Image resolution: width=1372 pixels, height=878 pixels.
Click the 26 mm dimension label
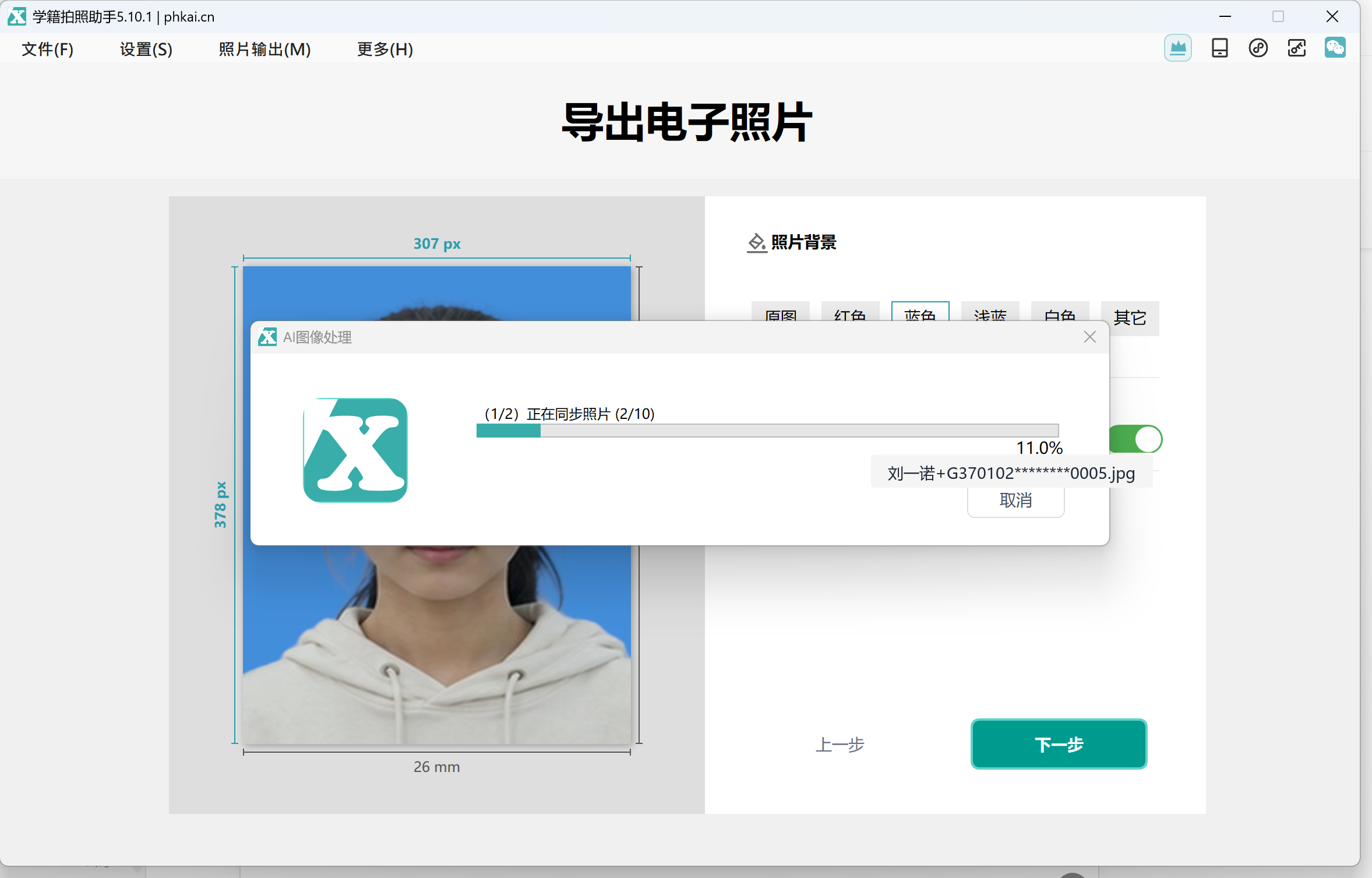[436, 767]
